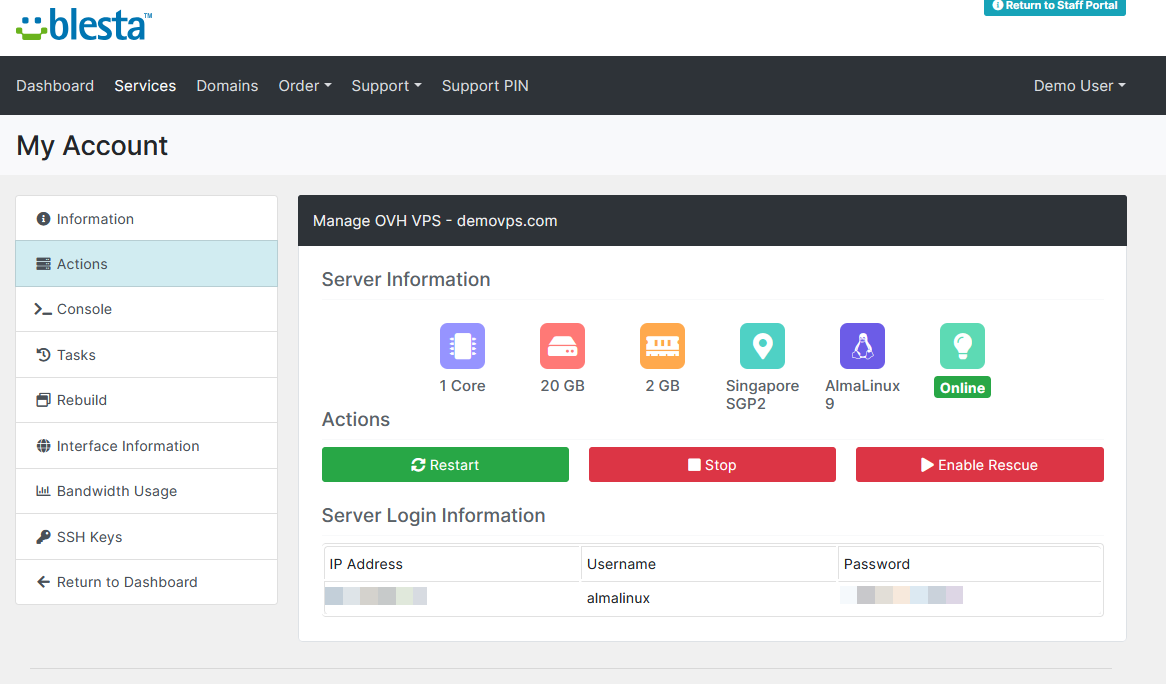
Task: Click the Server Login Information heading
Action: tap(434, 515)
